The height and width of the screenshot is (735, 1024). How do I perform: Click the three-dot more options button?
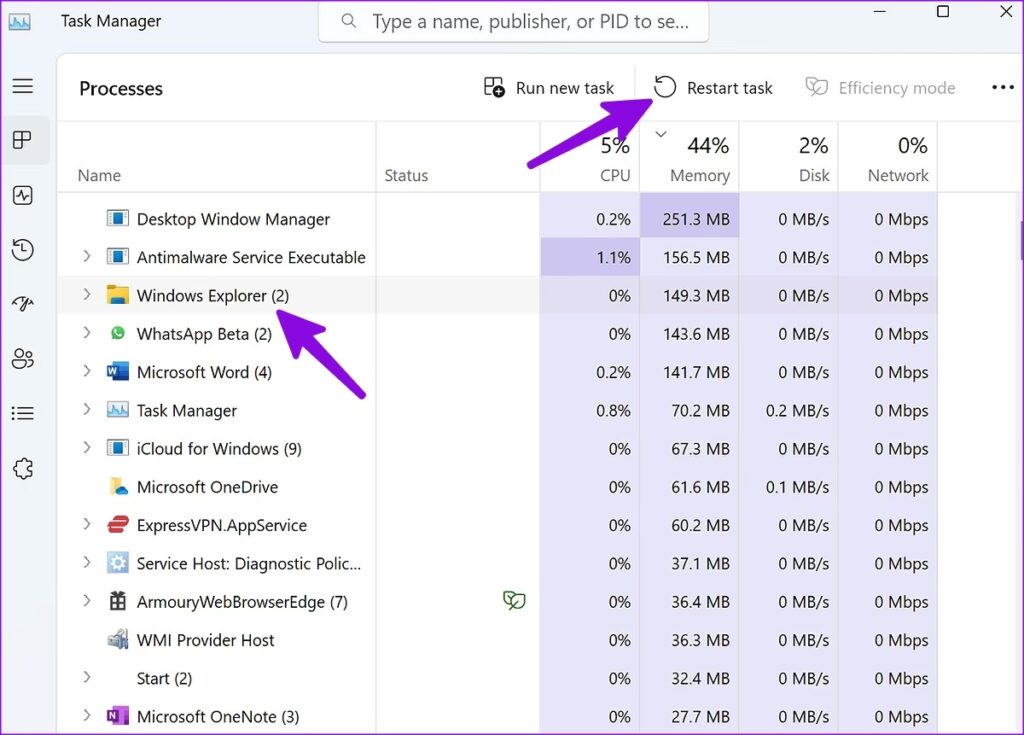coord(1002,88)
